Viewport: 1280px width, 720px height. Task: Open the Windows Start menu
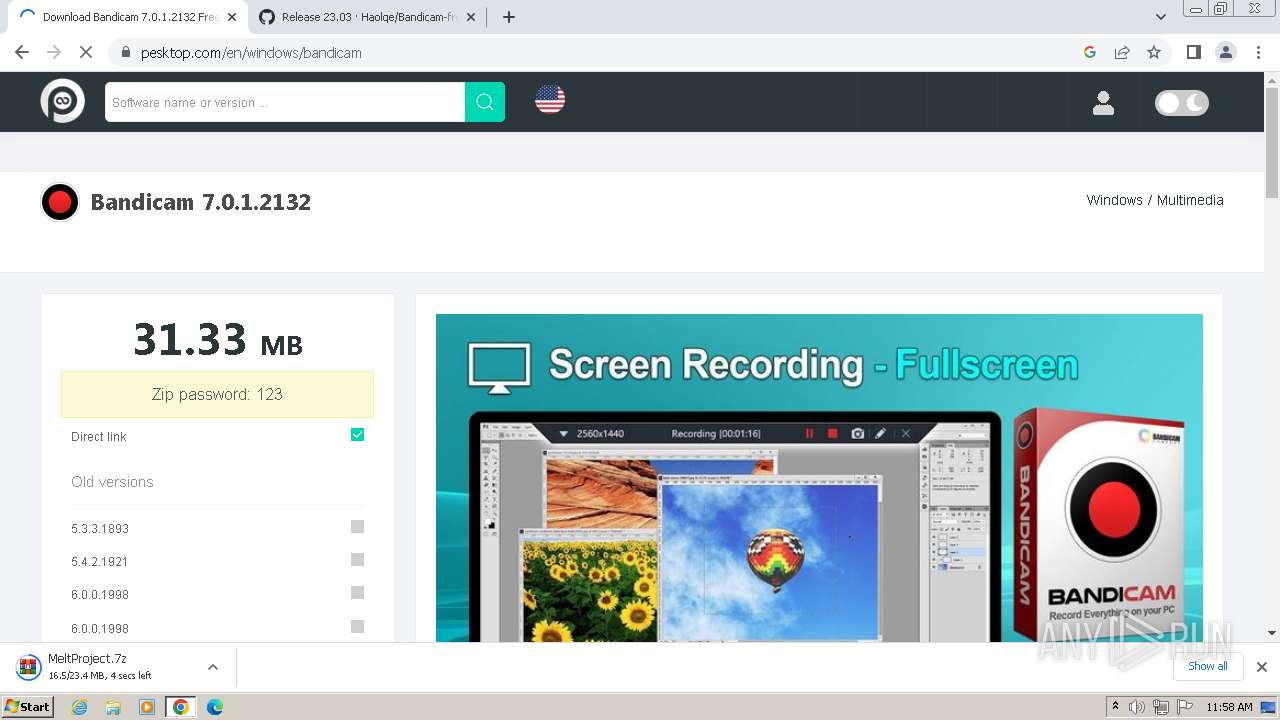click(x=28, y=707)
